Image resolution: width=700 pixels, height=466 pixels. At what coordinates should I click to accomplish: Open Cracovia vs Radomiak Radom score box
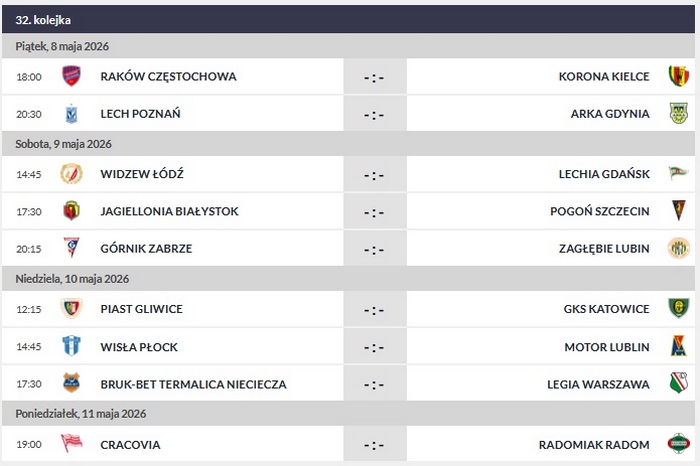(374, 445)
